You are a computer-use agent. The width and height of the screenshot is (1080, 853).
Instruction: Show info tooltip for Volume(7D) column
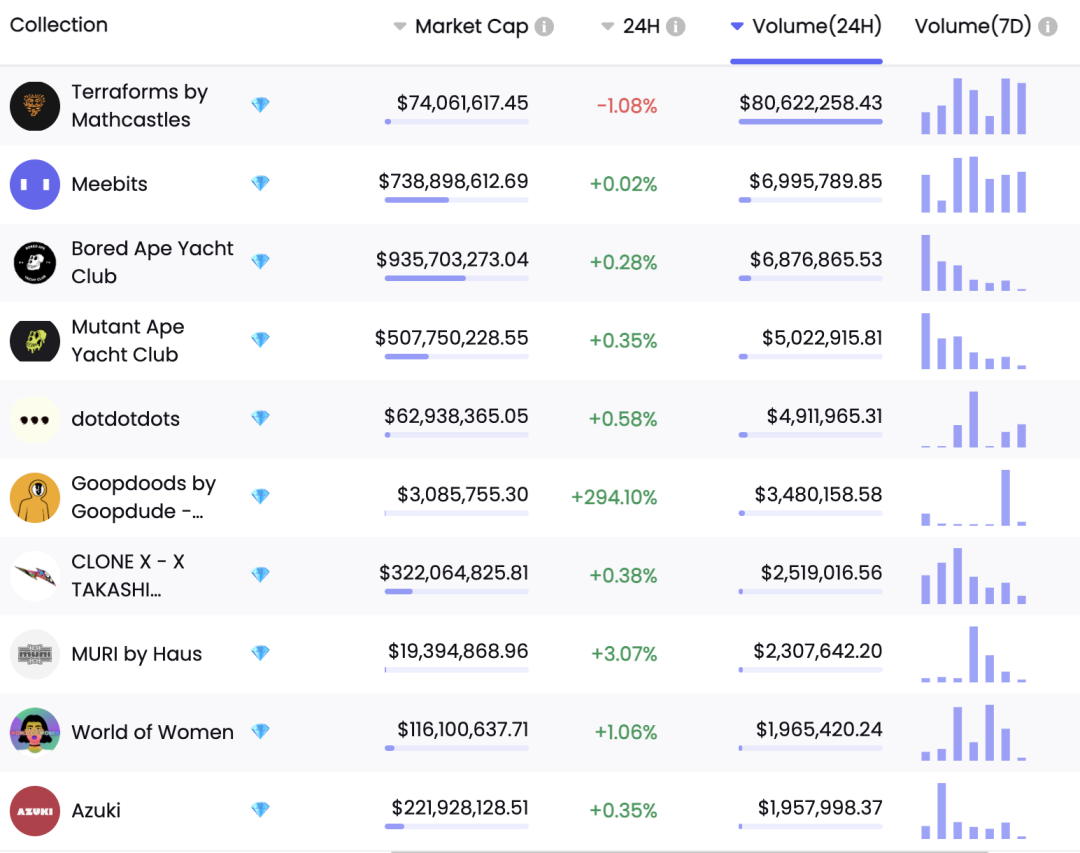(x=1048, y=26)
